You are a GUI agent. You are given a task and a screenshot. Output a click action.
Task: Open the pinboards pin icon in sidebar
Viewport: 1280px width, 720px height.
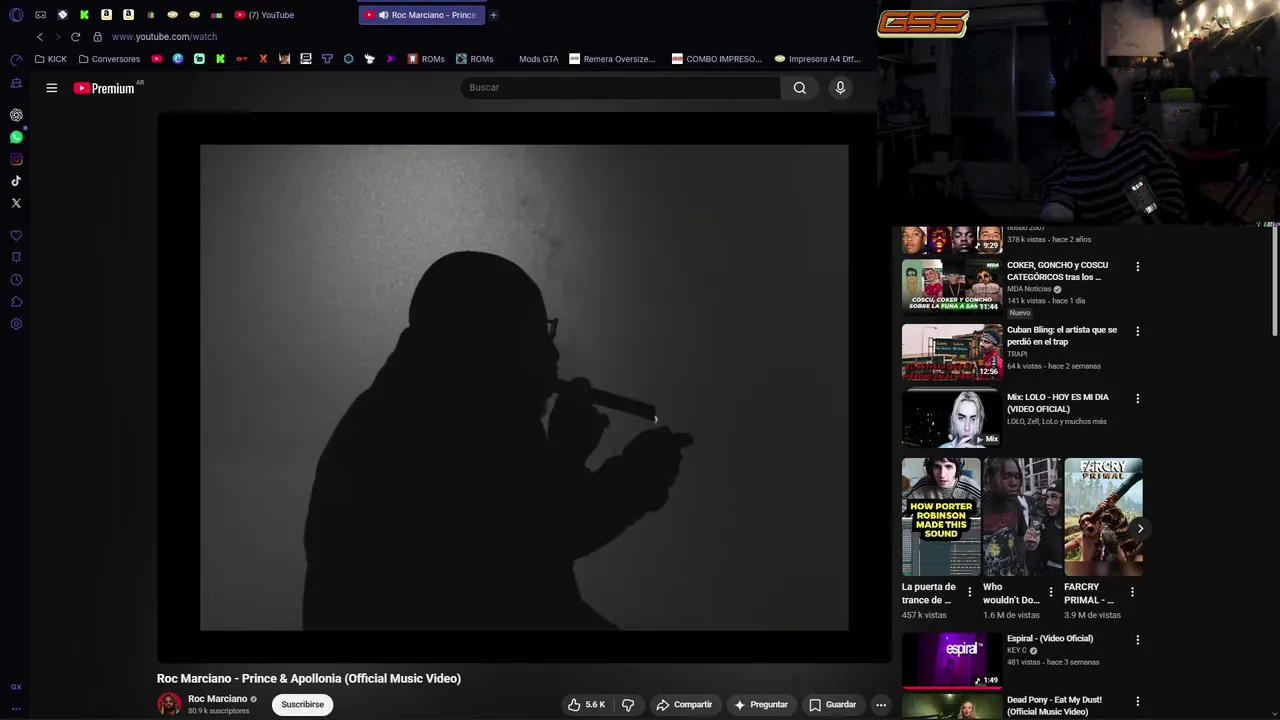pos(16,258)
